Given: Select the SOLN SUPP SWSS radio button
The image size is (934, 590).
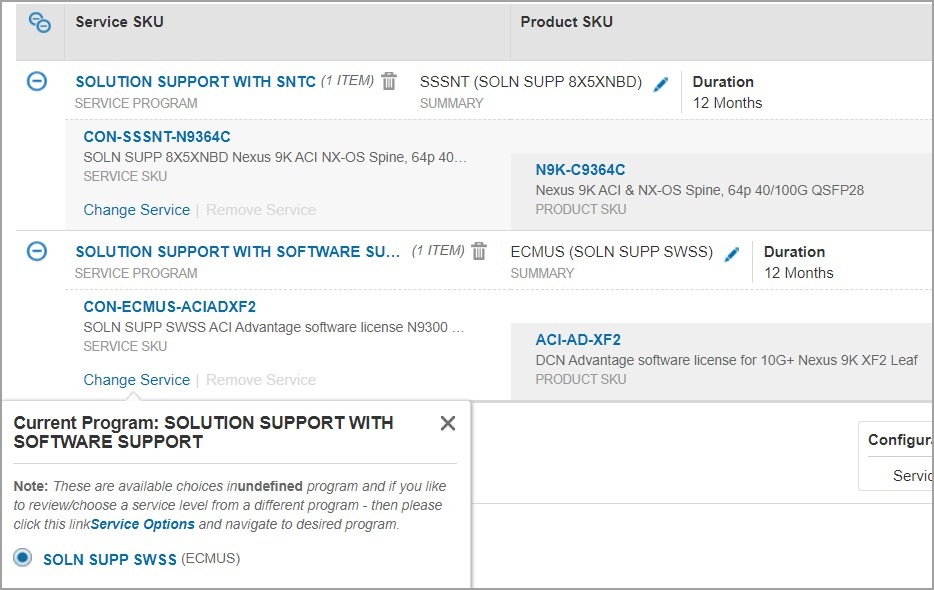Looking at the screenshot, I should tap(23, 558).
